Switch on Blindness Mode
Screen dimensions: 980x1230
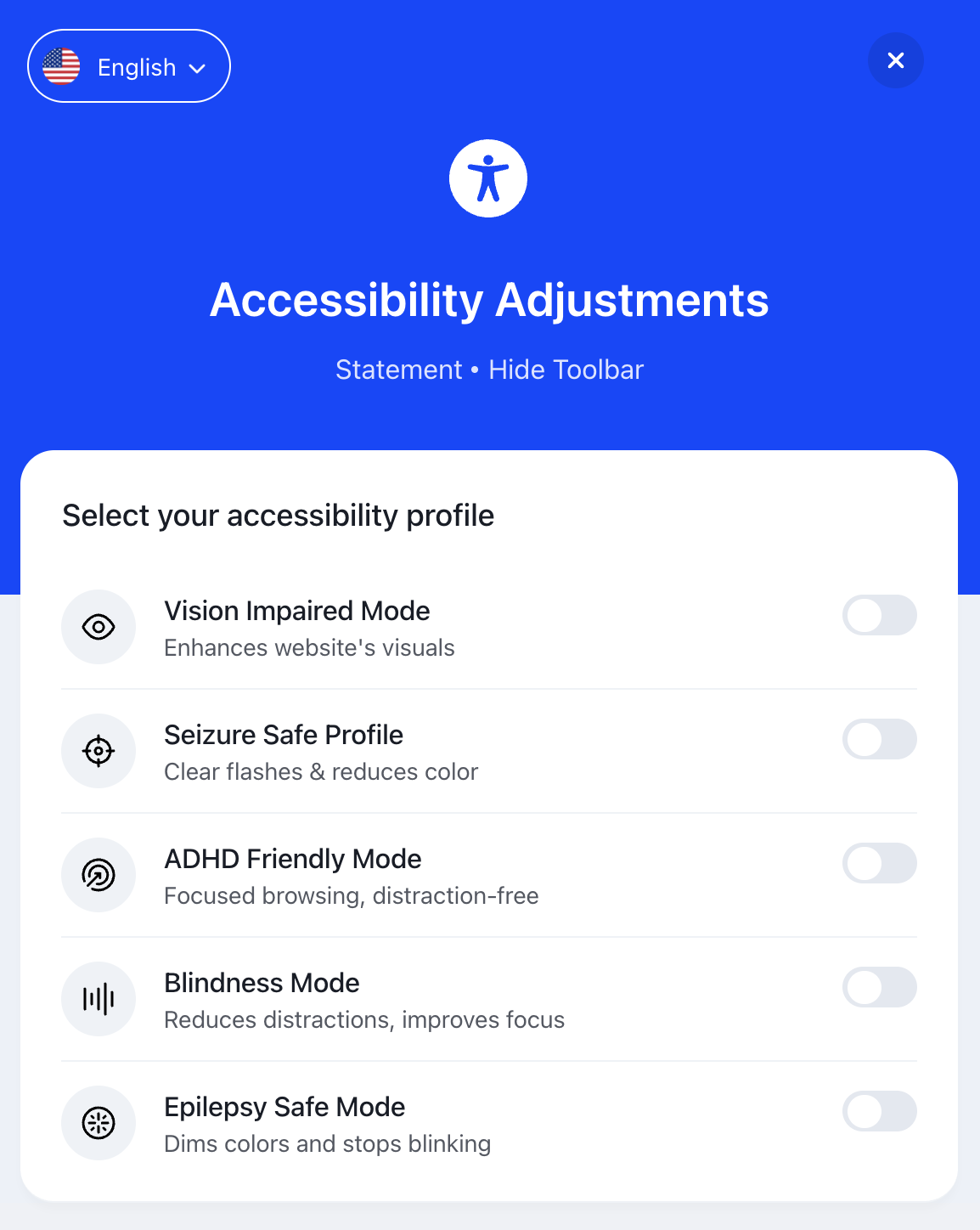point(879,987)
